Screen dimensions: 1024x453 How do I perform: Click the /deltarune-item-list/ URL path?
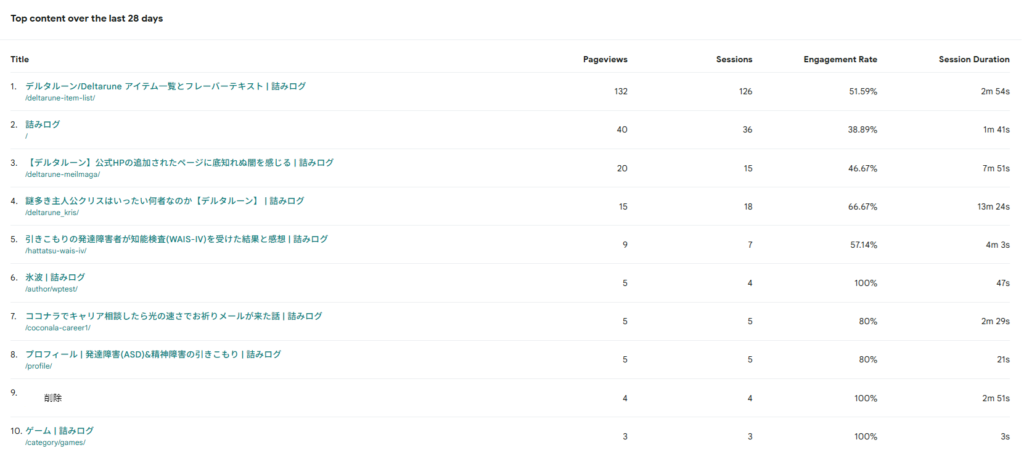coord(60,98)
